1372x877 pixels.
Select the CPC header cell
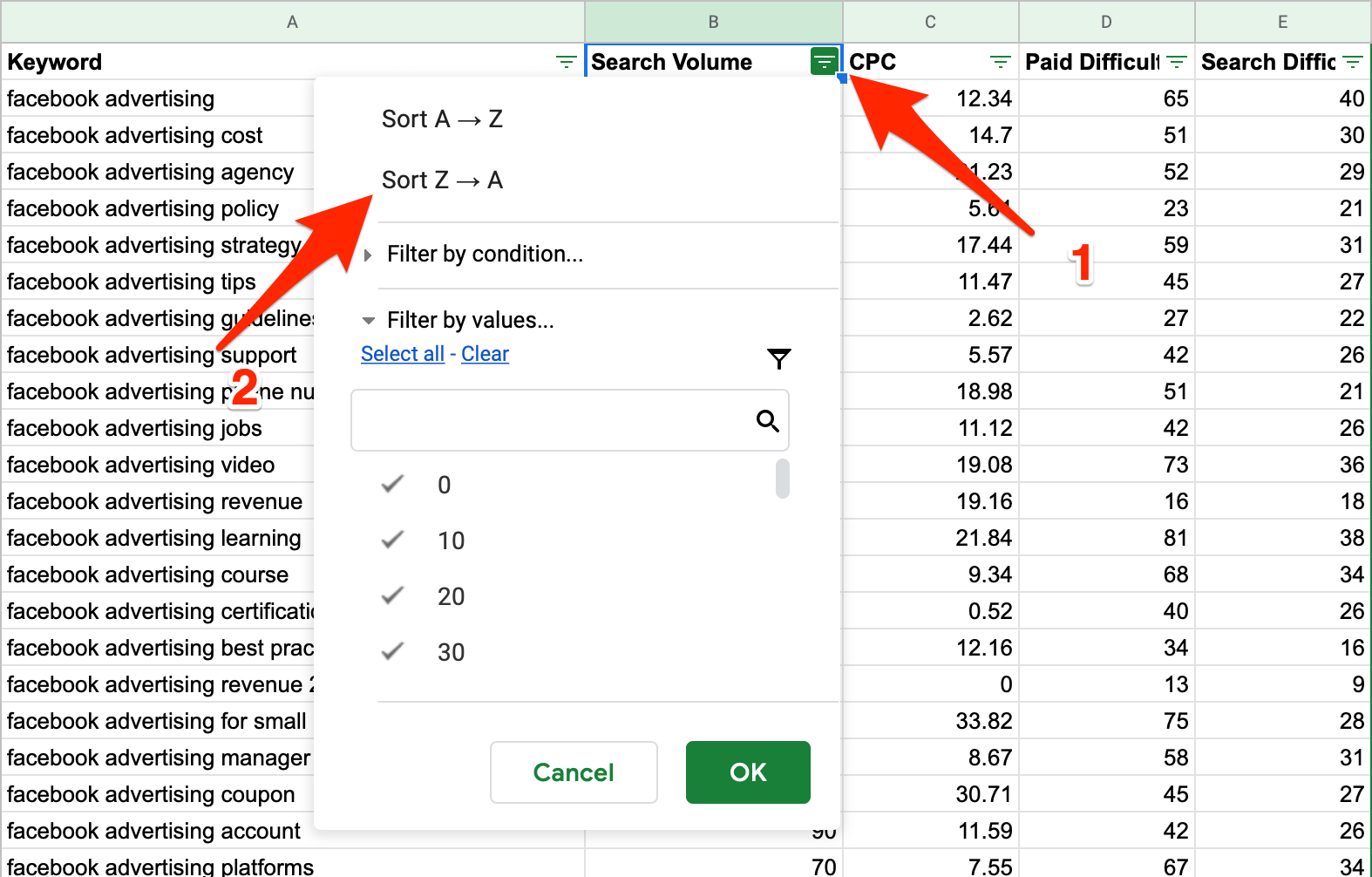931,62
